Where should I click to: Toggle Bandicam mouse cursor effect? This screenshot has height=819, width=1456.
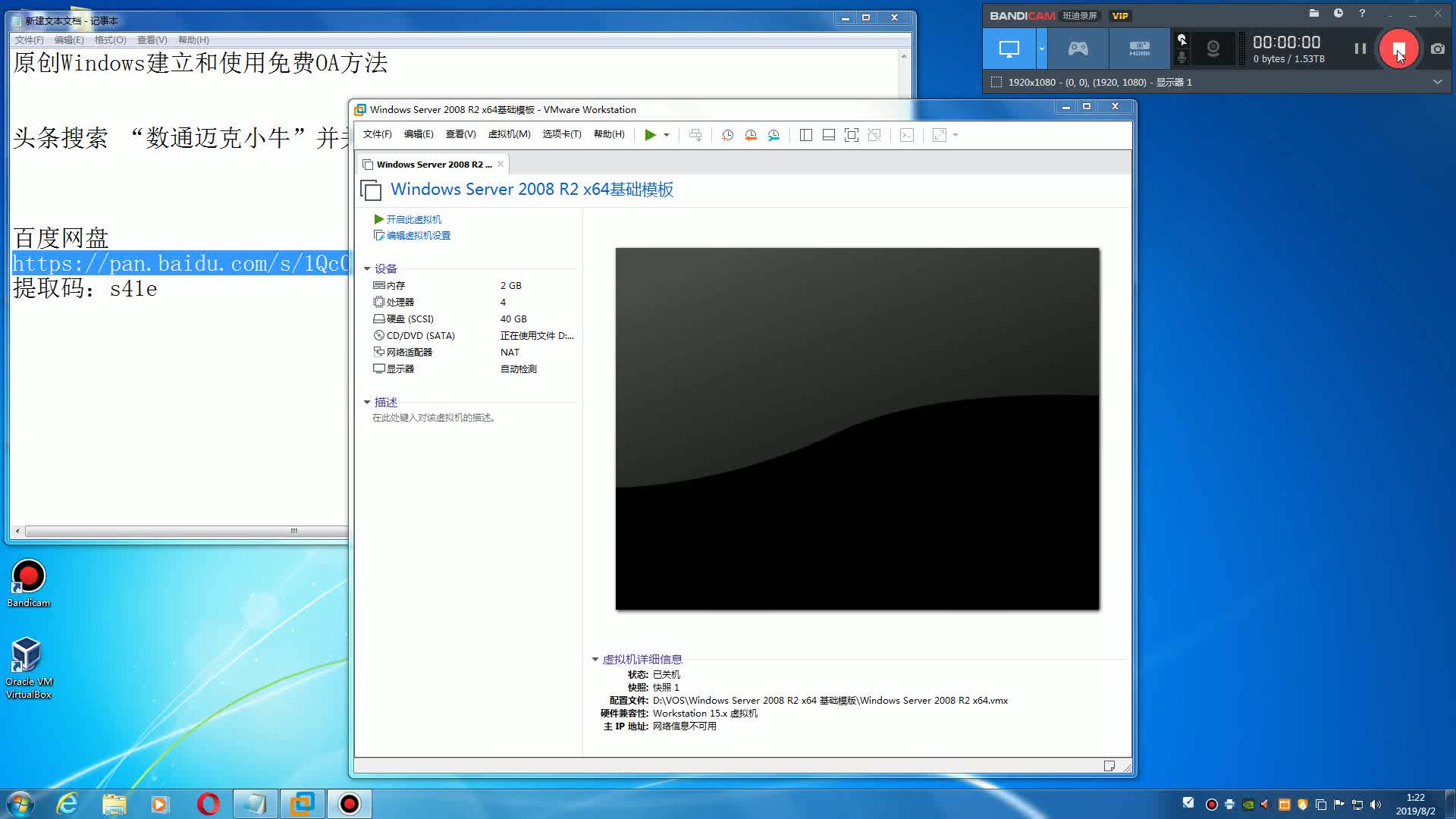(x=1181, y=39)
